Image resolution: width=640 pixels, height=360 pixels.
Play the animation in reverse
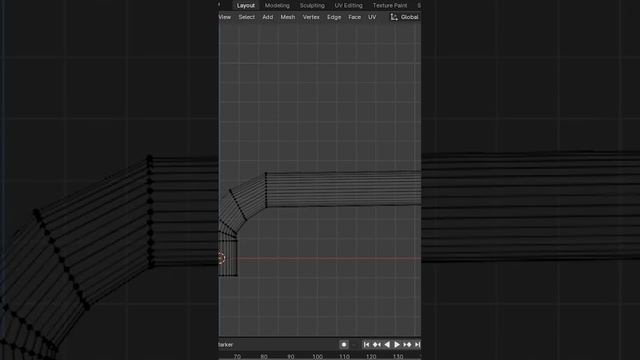(x=387, y=344)
